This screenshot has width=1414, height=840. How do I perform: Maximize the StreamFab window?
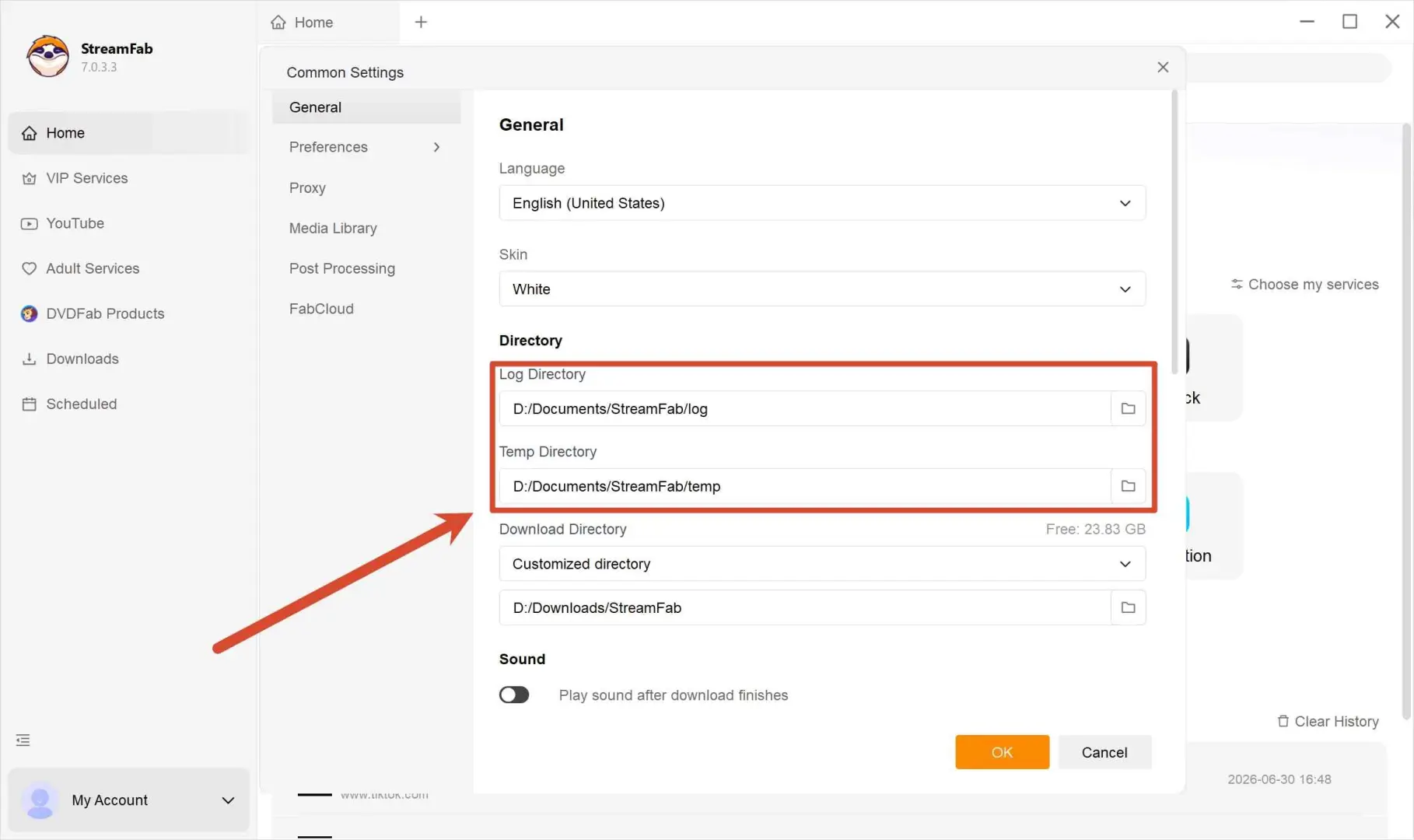(1350, 22)
